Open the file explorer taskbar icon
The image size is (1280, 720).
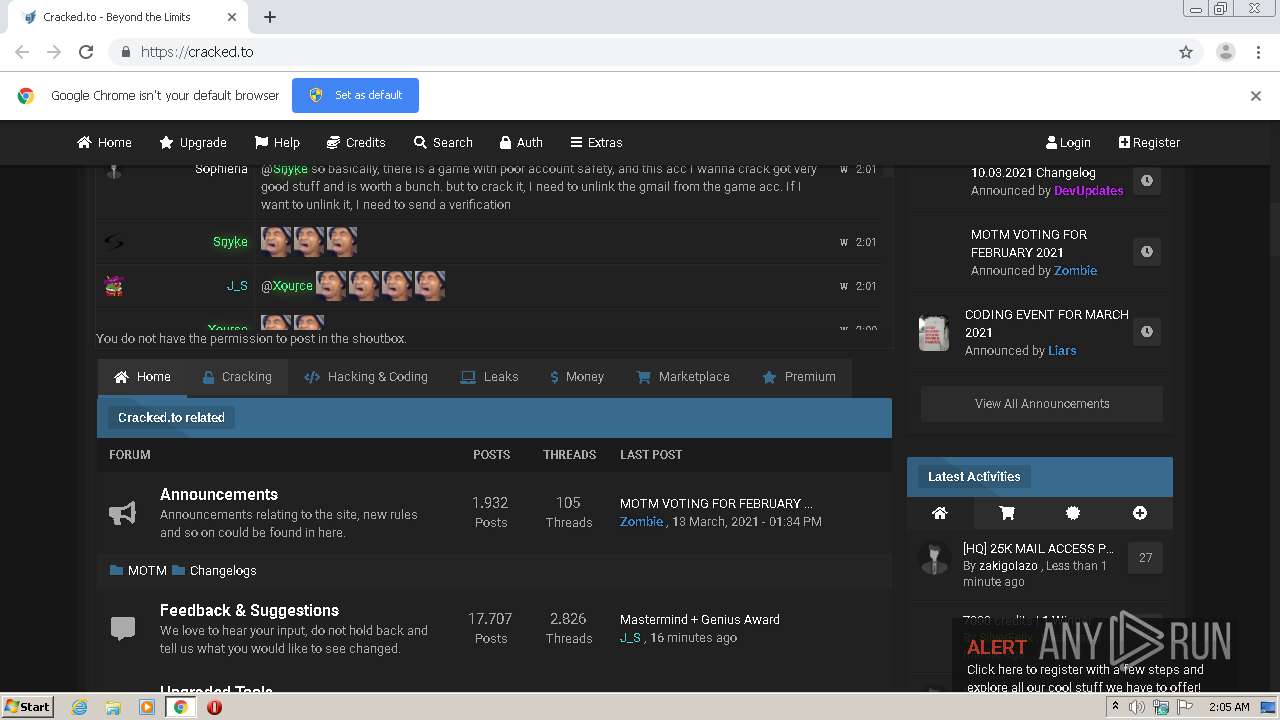(113, 707)
